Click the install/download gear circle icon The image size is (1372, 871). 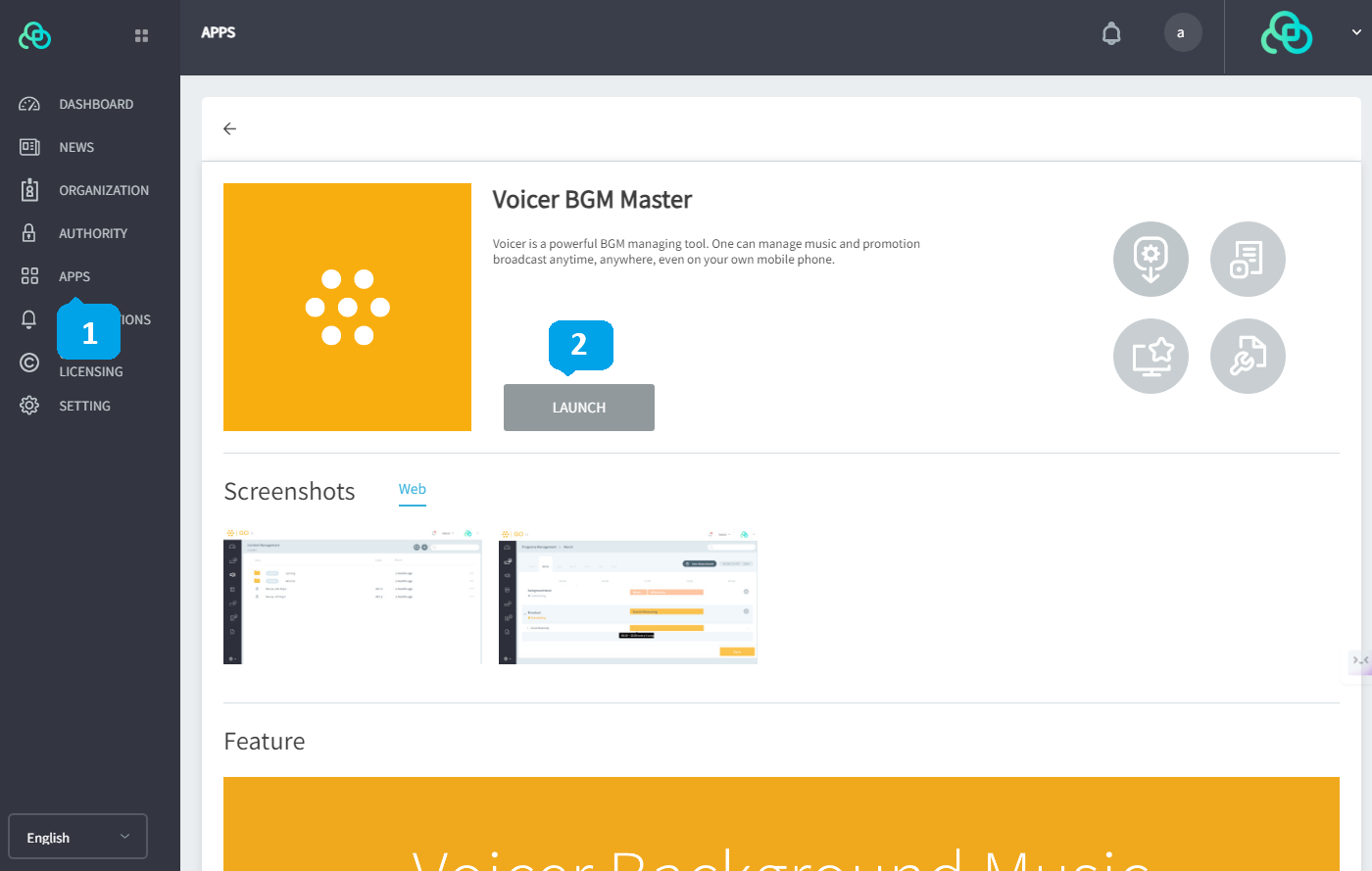coord(1151,259)
